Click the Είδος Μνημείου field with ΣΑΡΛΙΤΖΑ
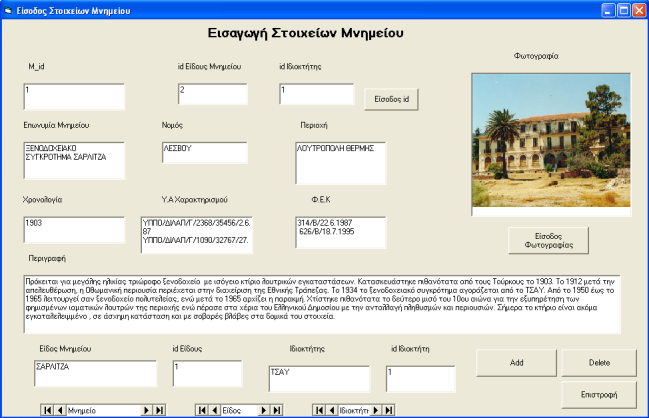 coord(96,373)
